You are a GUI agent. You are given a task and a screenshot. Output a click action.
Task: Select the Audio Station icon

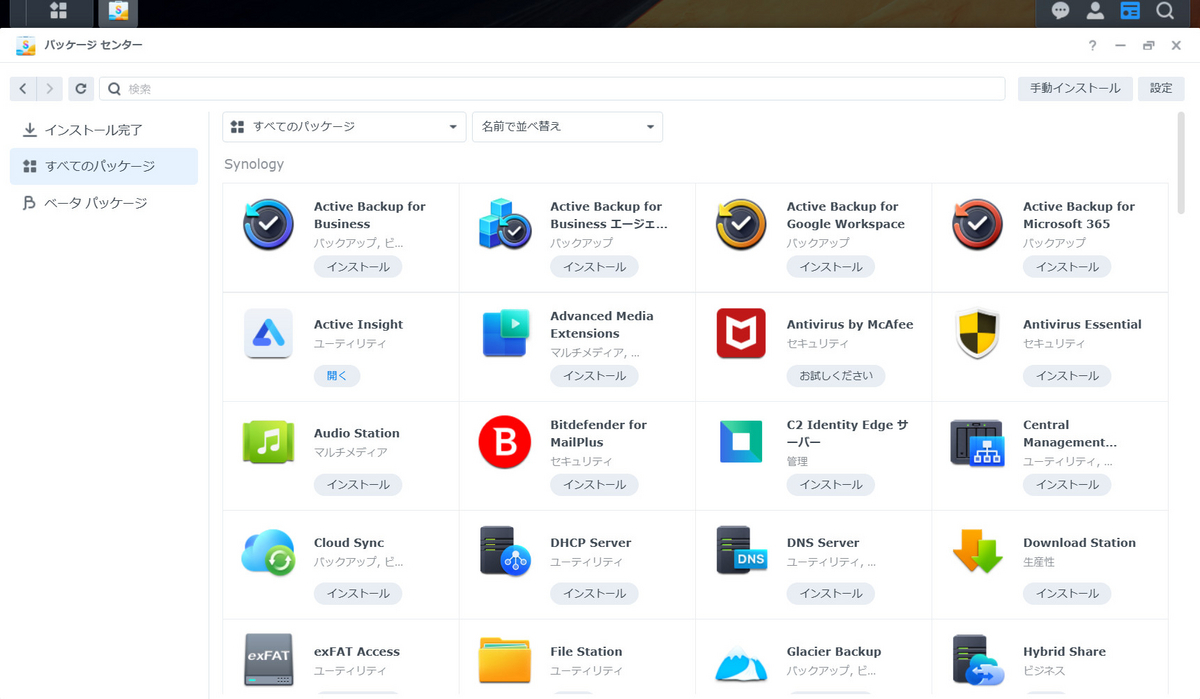pos(268,442)
